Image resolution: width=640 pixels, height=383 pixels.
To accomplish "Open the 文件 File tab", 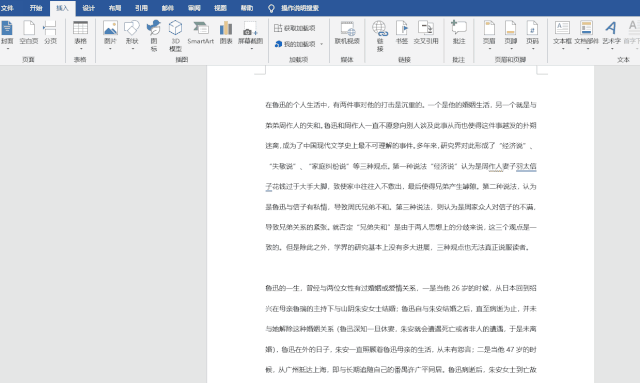I will coord(7,8).
